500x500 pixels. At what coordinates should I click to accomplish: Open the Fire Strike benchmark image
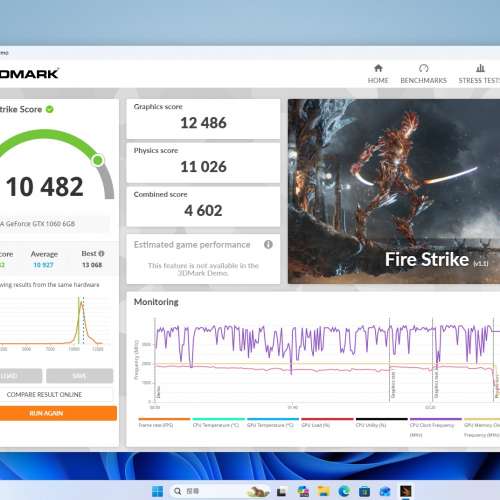pyautogui.click(x=394, y=191)
